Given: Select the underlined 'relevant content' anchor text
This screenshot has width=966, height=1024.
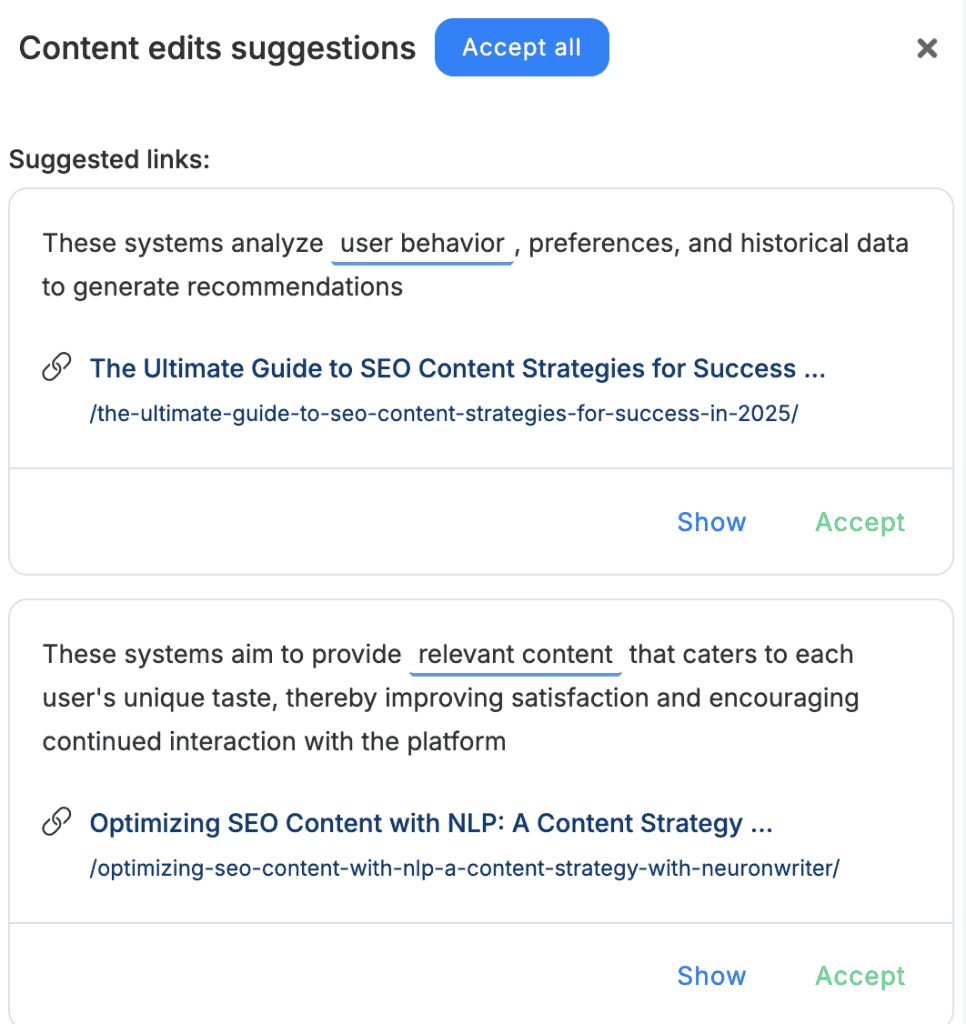Looking at the screenshot, I should [515, 655].
